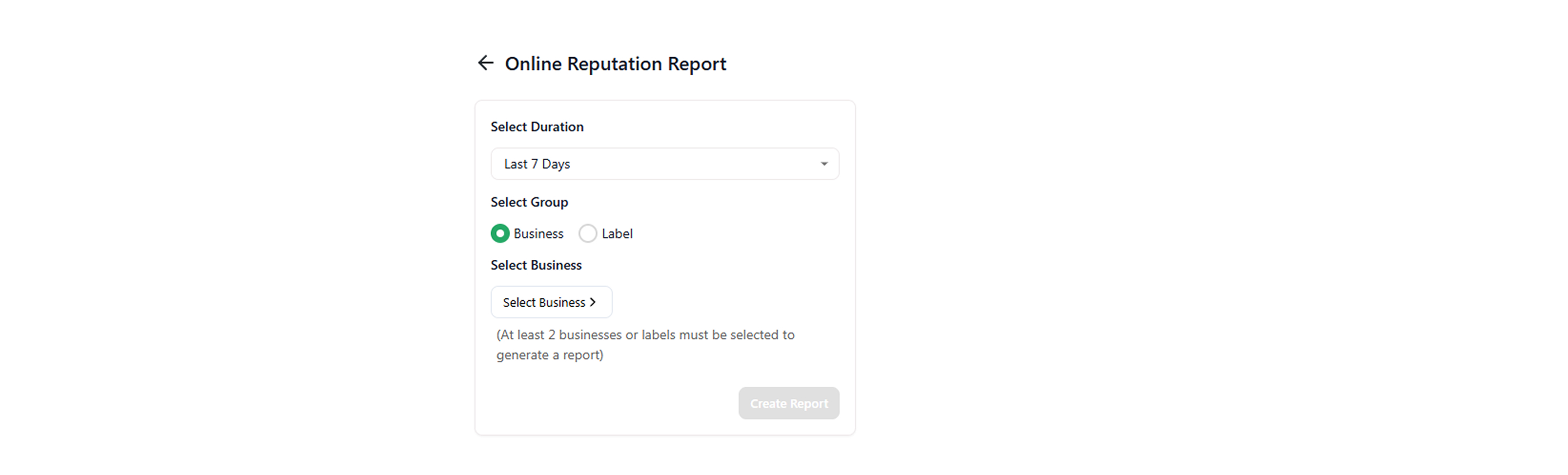Click the 'generate a report)' hint line

pos(550,355)
